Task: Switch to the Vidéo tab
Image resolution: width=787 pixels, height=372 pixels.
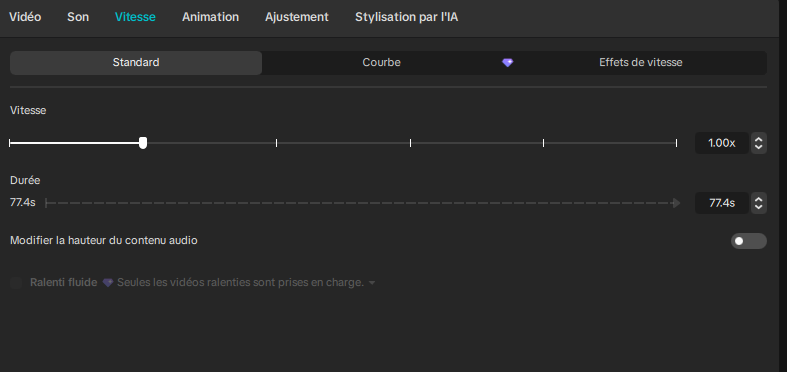Action: (25, 17)
